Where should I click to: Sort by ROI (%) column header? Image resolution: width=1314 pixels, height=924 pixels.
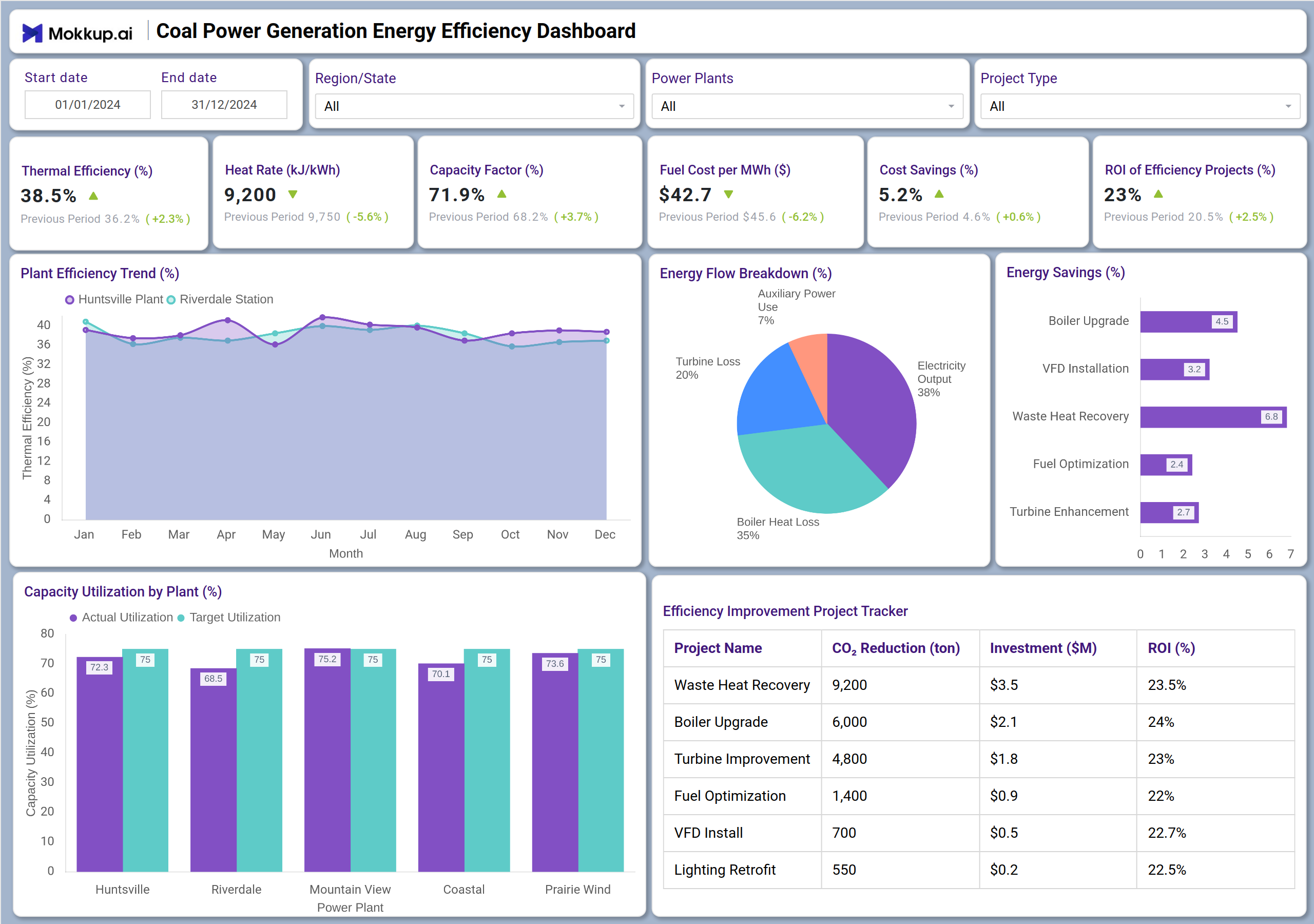point(1171,648)
